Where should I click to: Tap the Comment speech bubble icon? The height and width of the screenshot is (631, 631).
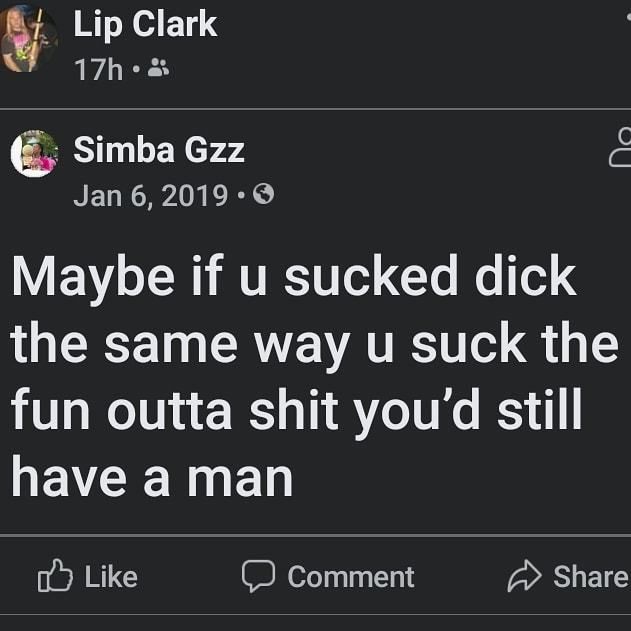(x=258, y=576)
